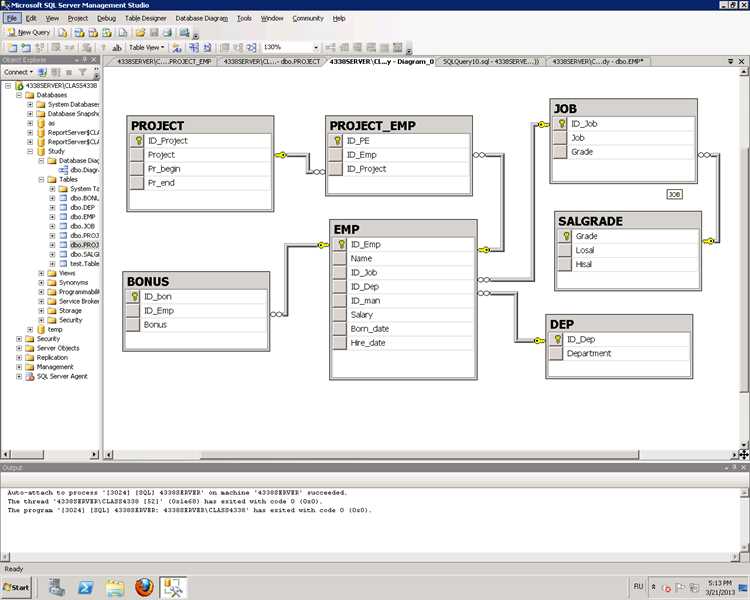Select the SALGRADE table header
750x600 pixels.
point(628,221)
